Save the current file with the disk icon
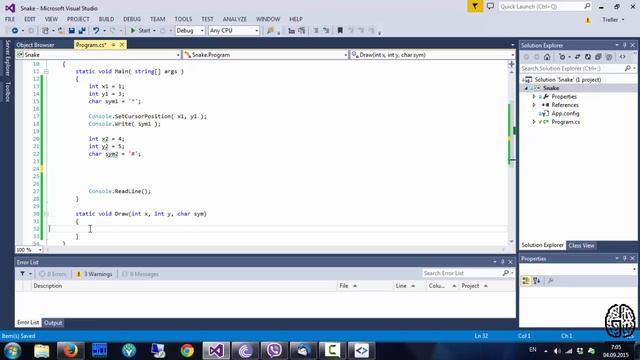The width and height of the screenshot is (640, 360). point(71,31)
